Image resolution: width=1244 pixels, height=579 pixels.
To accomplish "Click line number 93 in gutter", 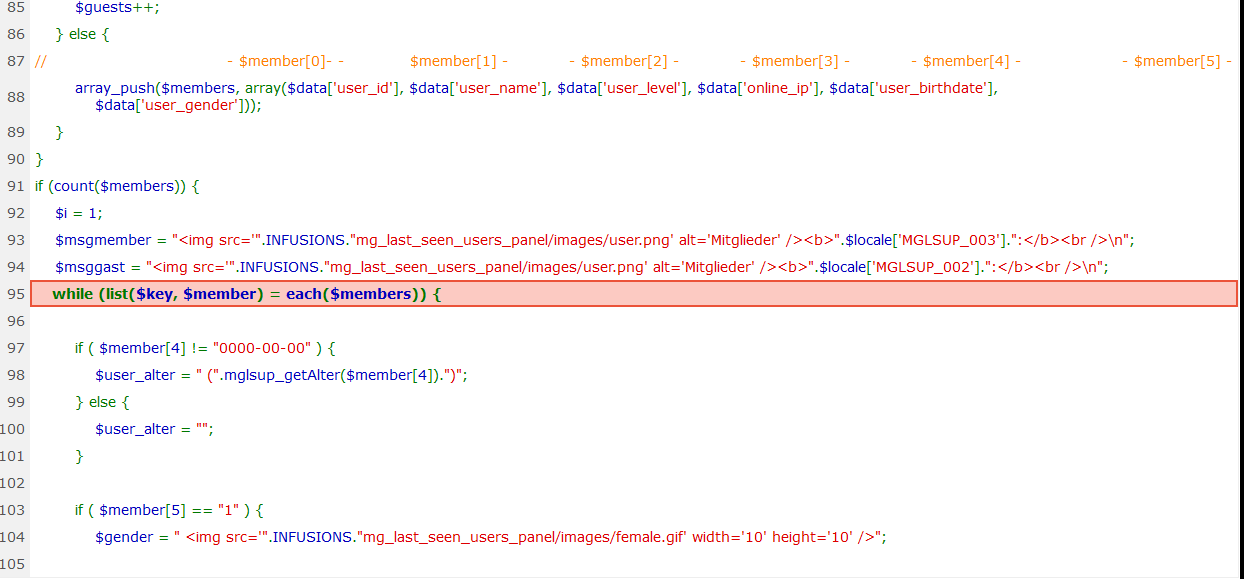I will coord(15,240).
